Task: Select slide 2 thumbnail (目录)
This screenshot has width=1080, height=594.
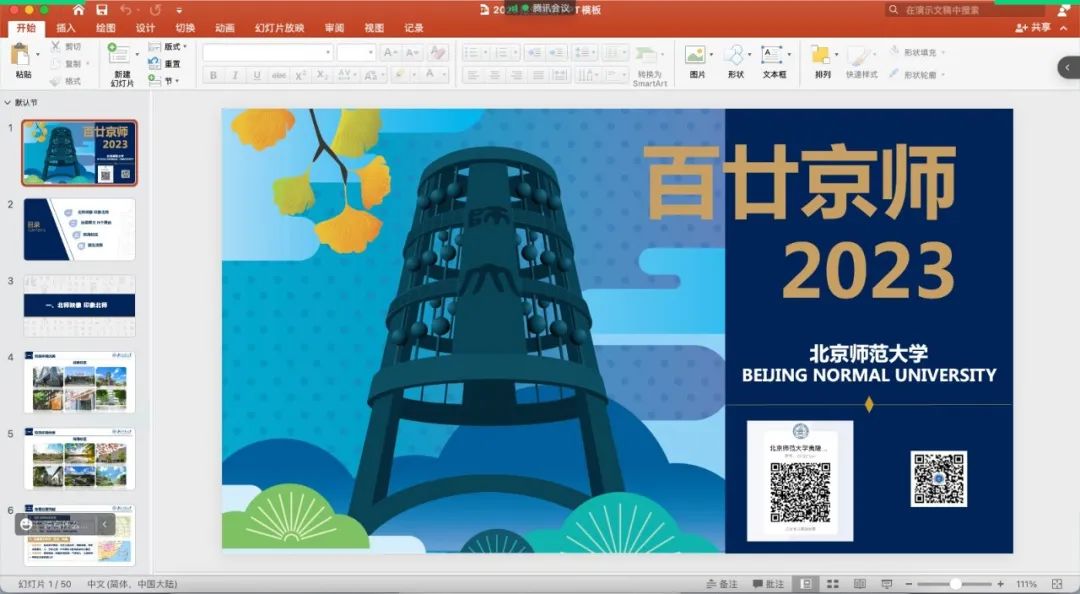Action: coord(79,229)
